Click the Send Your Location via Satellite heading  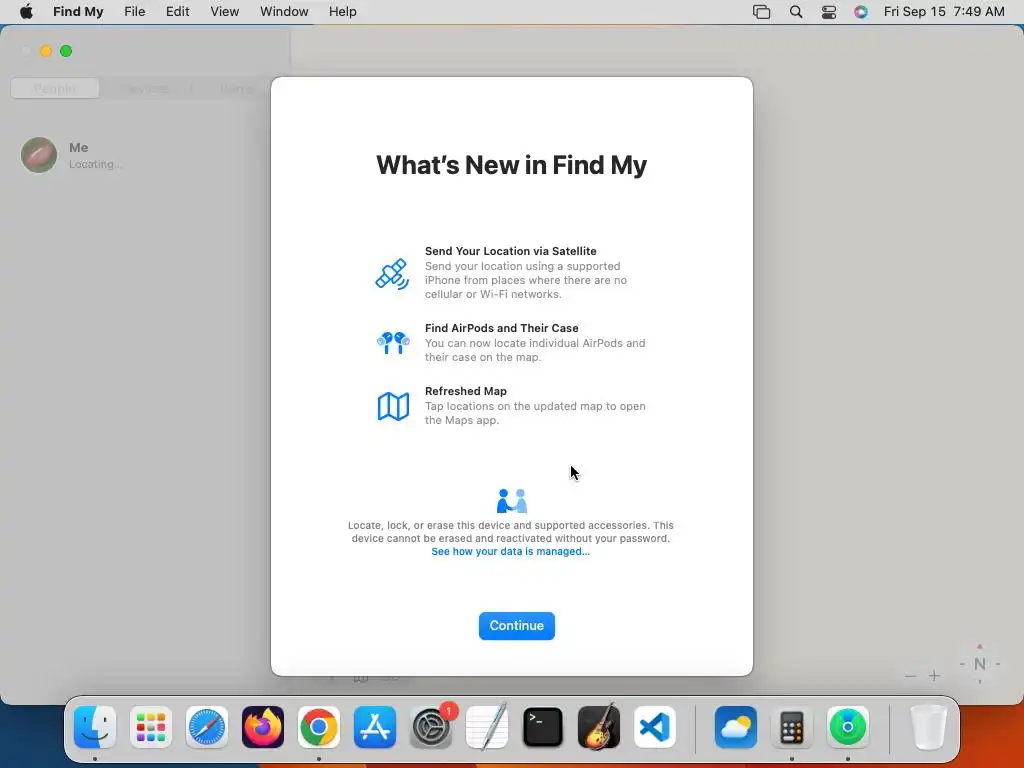tap(511, 251)
